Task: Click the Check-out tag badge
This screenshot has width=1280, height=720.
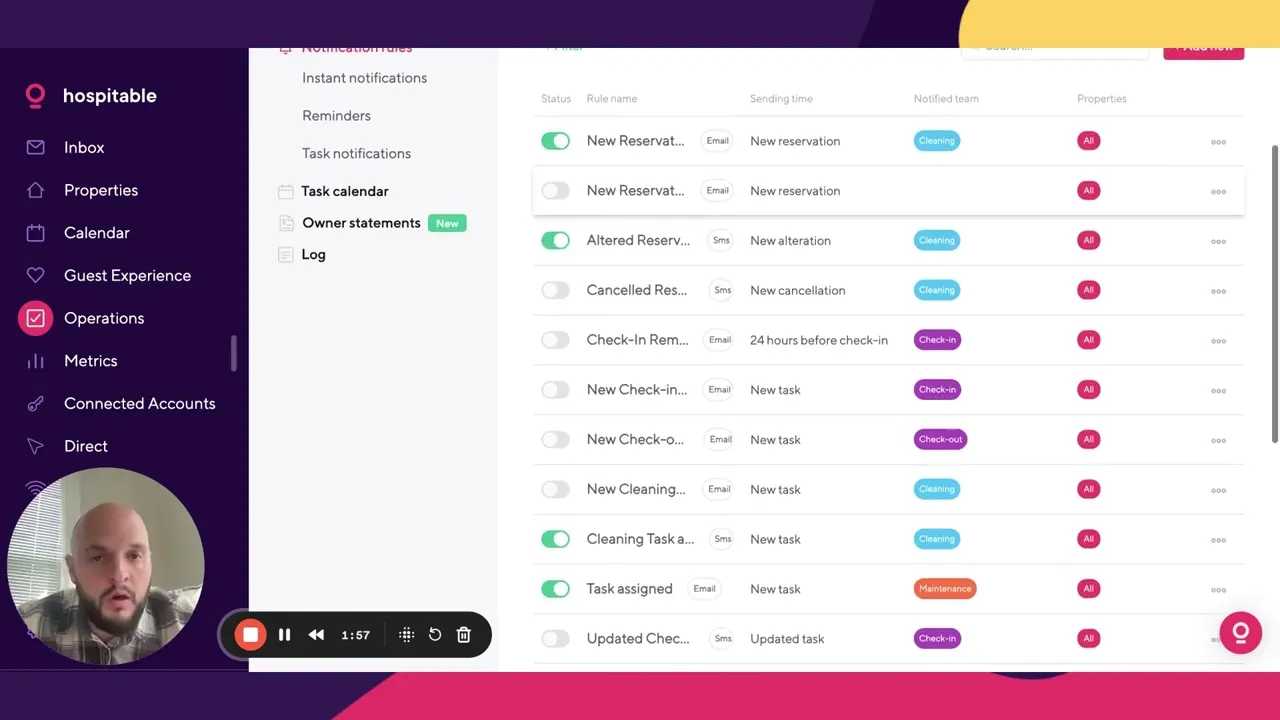Action: click(x=940, y=439)
